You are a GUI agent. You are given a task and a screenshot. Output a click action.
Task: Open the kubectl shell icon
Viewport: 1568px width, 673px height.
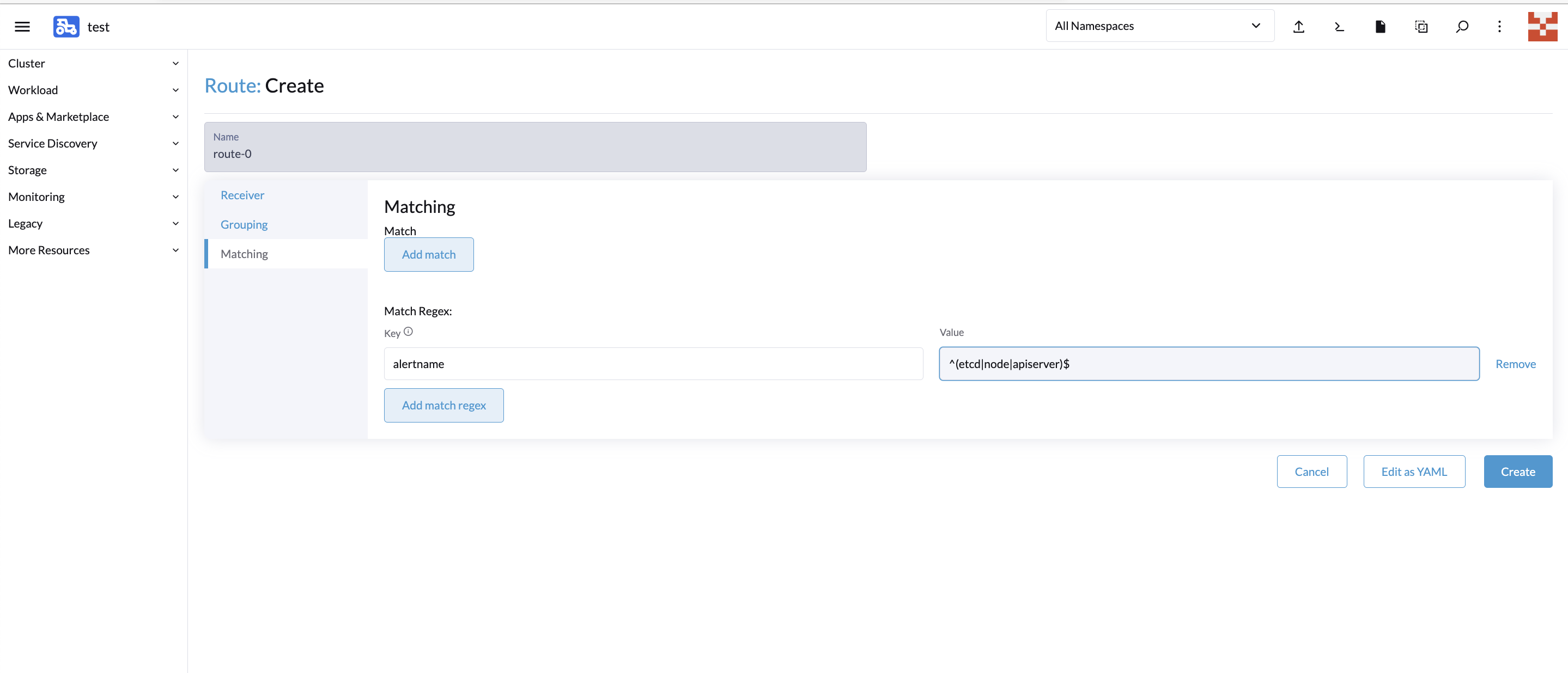tap(1339, 27)
